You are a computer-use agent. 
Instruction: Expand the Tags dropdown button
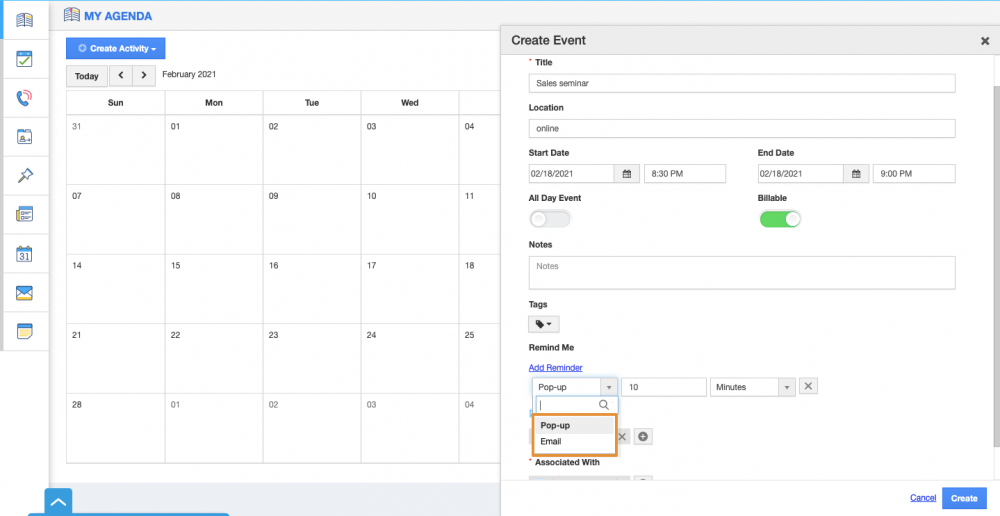543,324
